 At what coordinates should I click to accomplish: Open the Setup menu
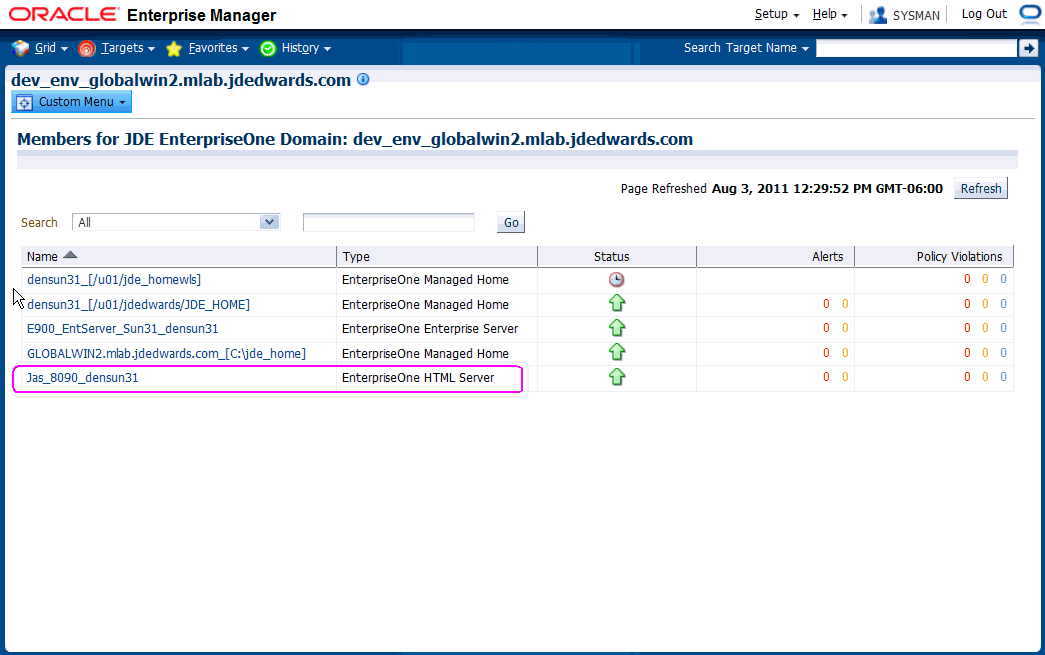(x=776, y=14)
